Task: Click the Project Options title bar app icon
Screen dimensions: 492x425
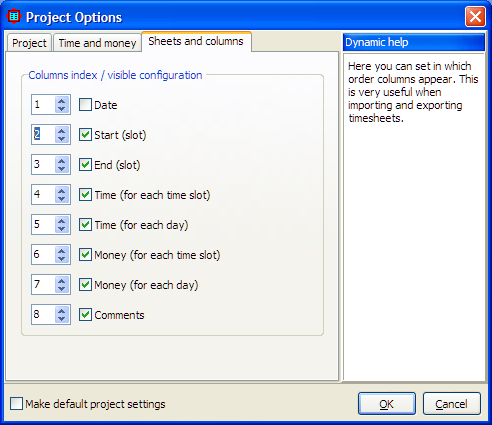Action: tap(14, 16)
